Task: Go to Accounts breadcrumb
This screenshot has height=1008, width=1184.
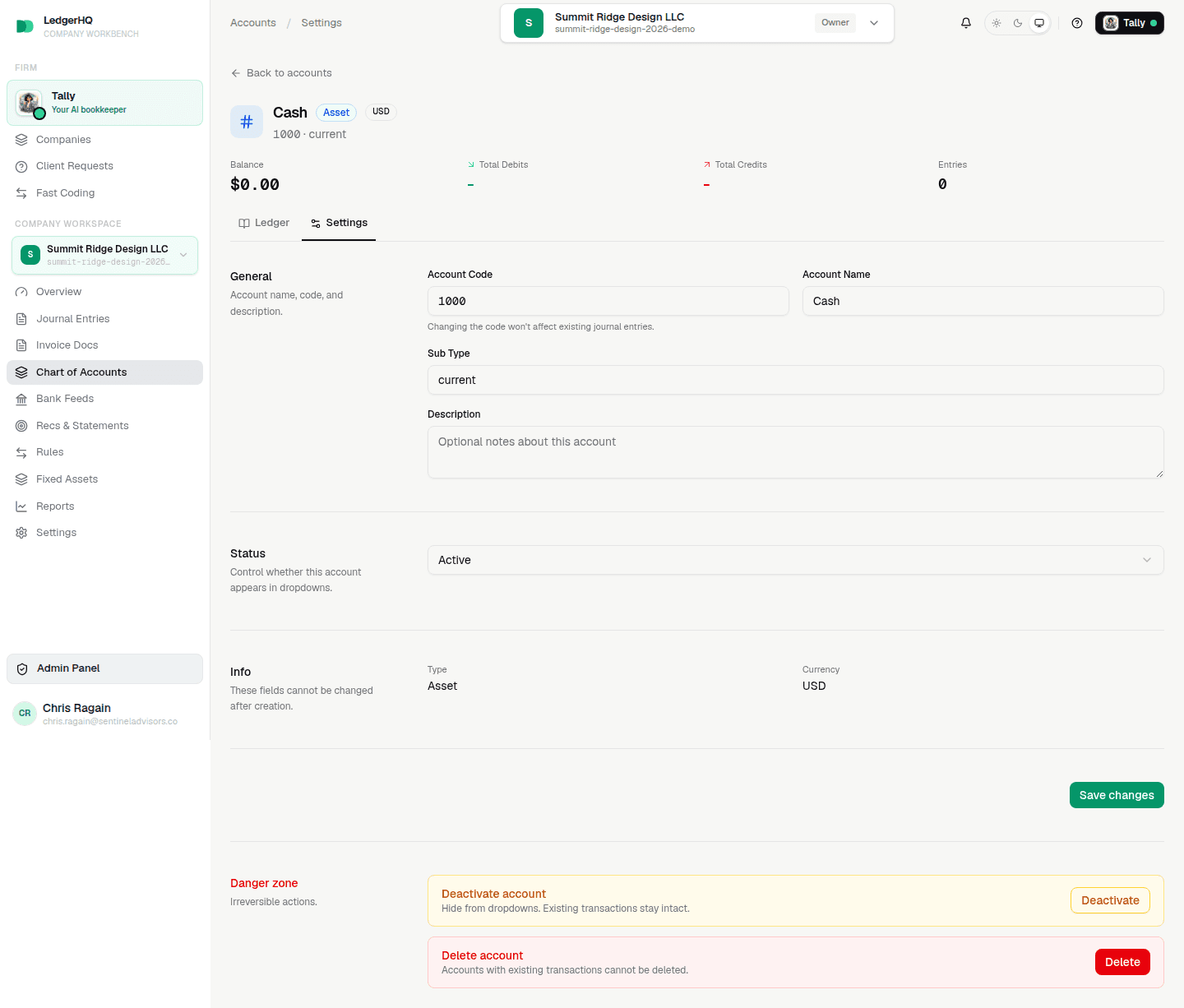Action: tap(253, 23)
